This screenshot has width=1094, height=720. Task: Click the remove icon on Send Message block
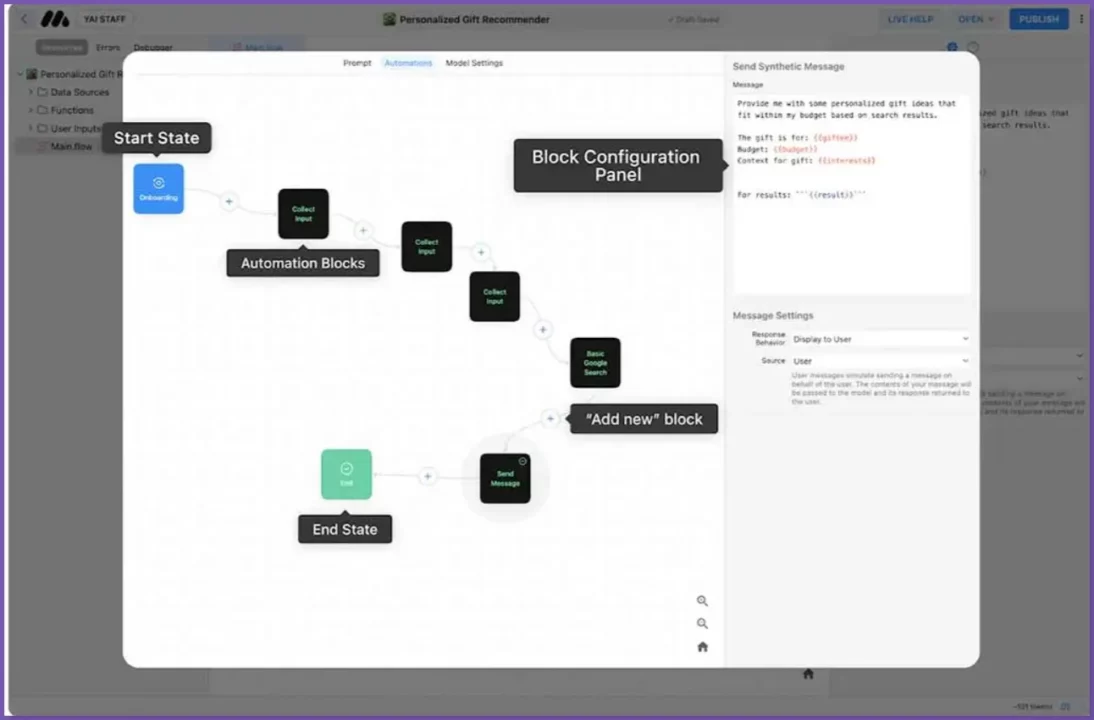coord(523,461)
